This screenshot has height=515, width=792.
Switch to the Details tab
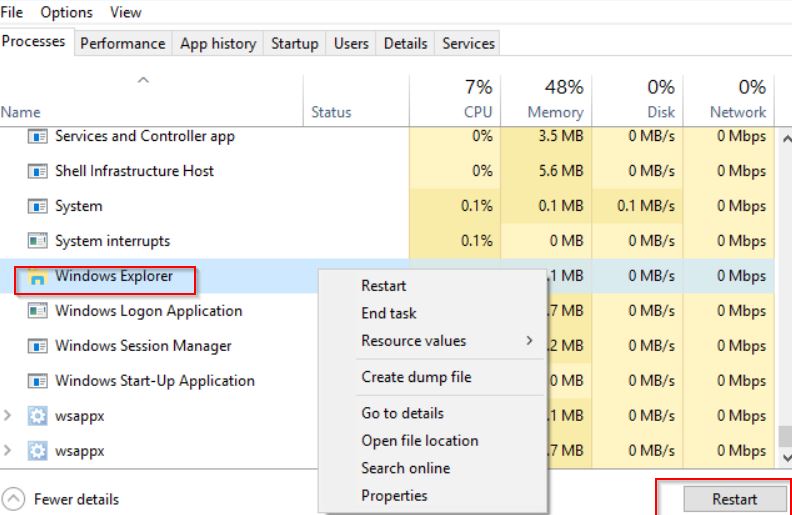(406, 43)
